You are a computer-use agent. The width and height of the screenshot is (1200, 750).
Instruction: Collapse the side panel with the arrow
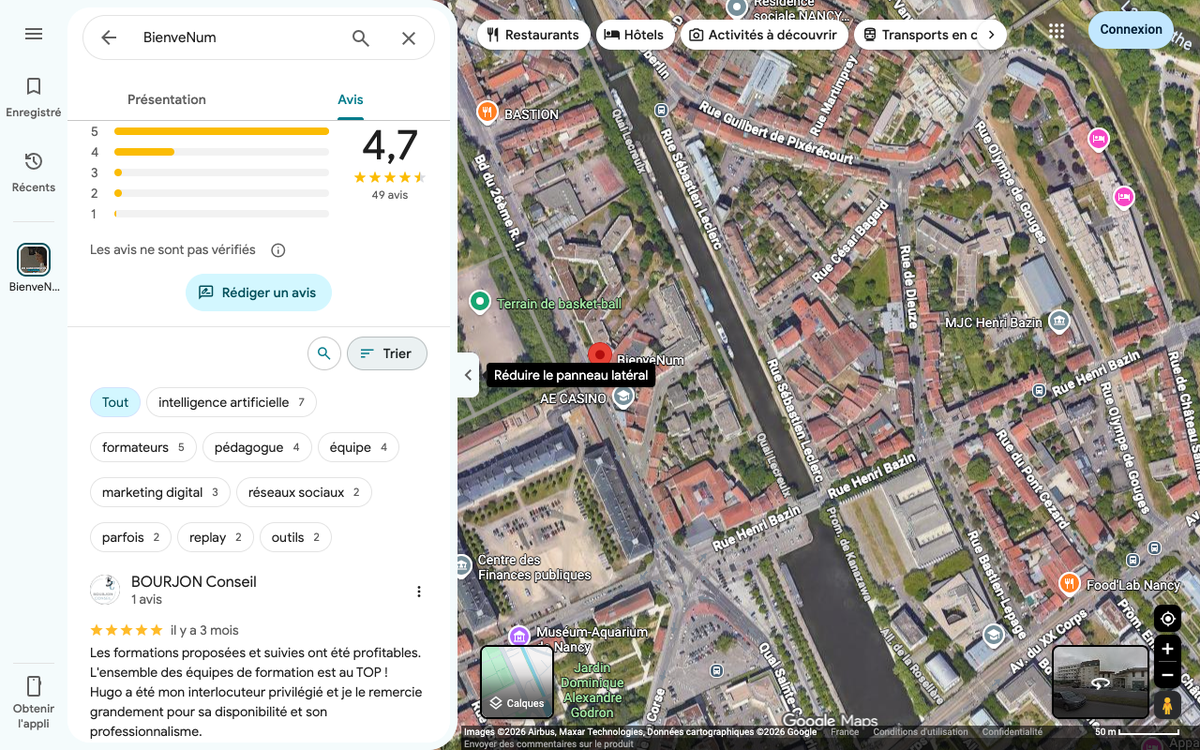point(468,375)
